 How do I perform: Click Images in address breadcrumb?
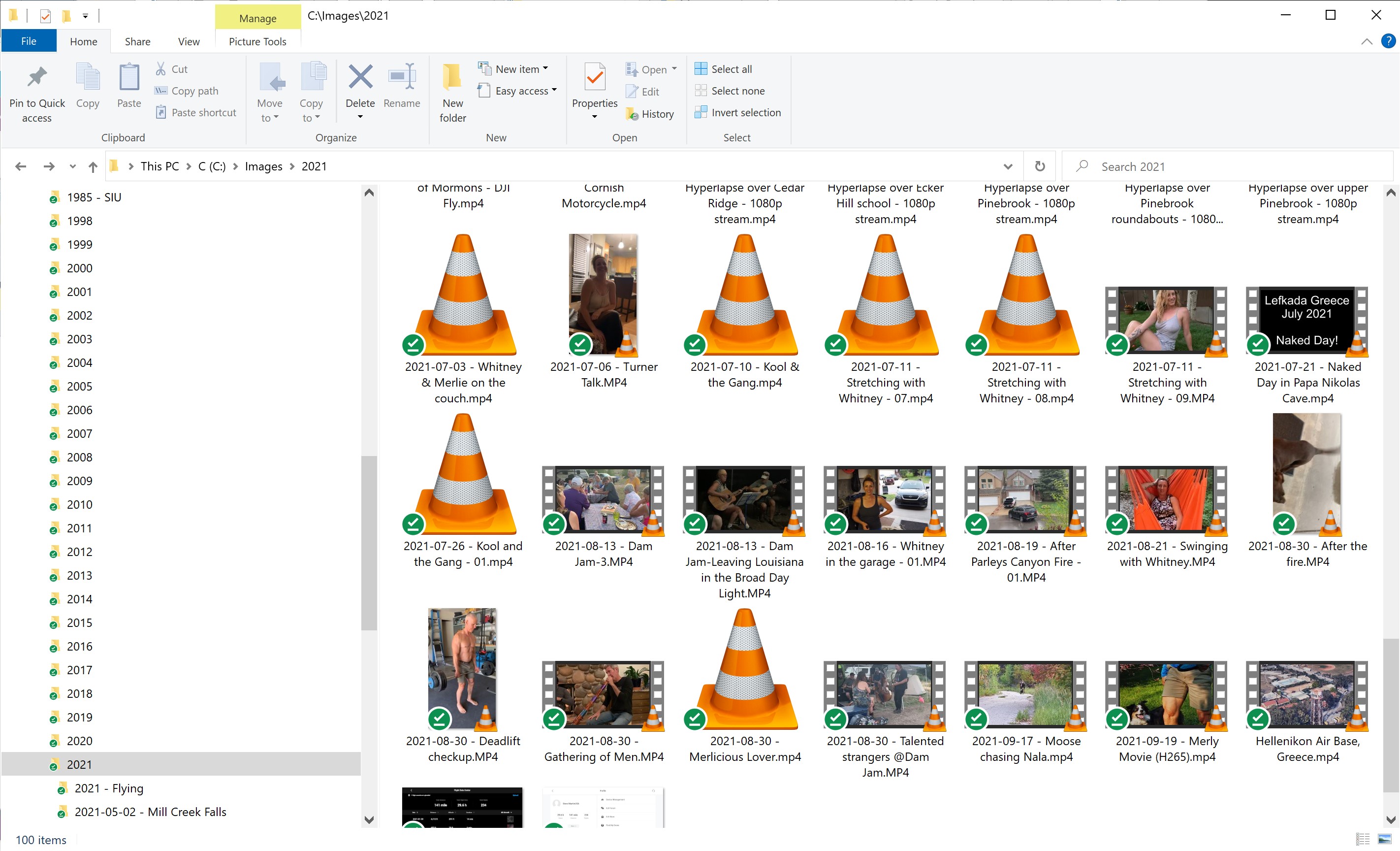(264, 166)
